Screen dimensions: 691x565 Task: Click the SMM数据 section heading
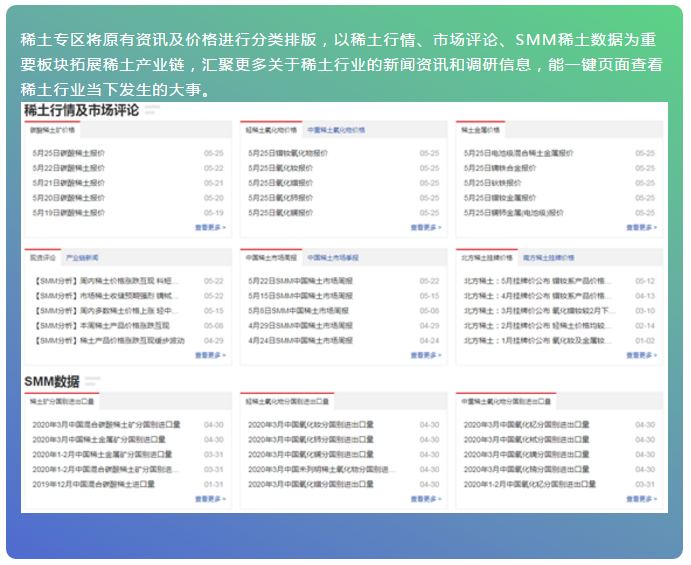click(x=52, y=381)
